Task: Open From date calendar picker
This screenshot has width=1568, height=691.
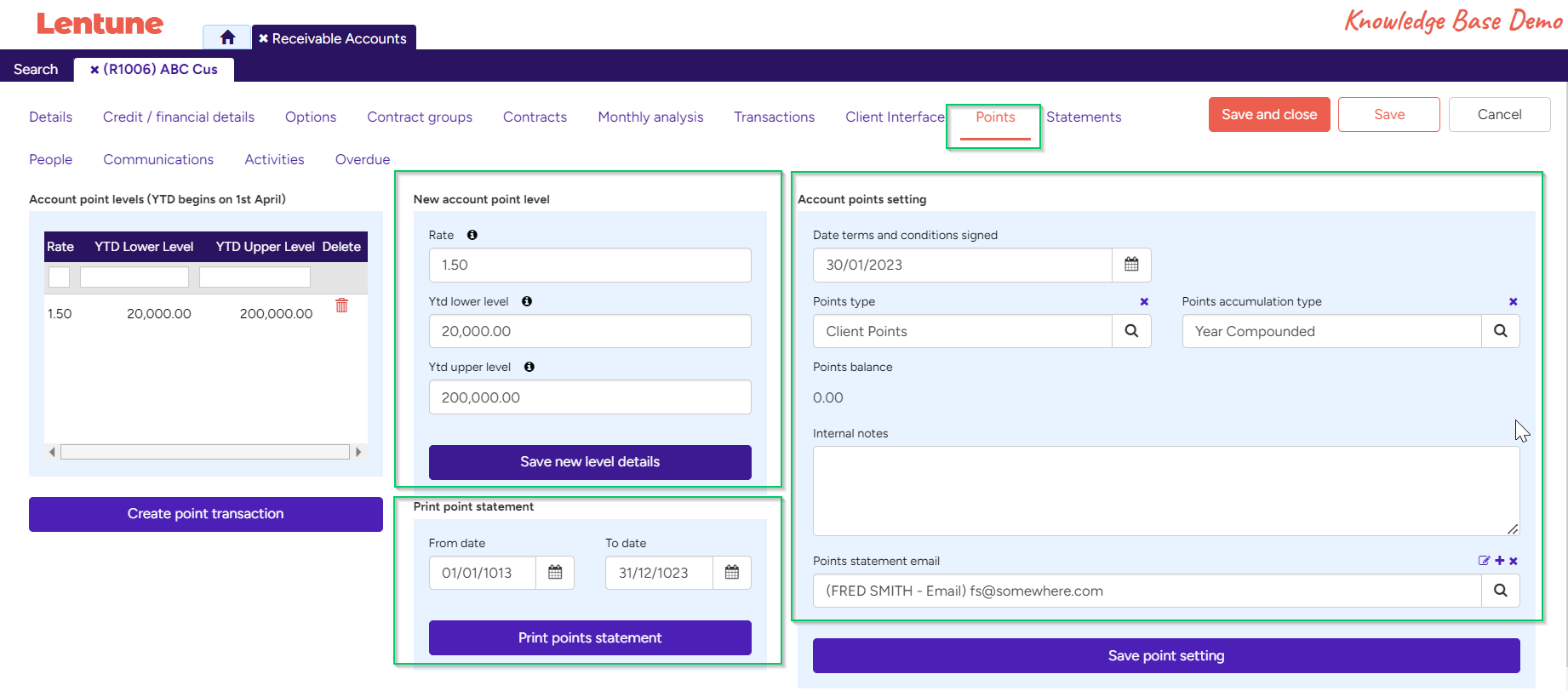Action: (555, 573)
